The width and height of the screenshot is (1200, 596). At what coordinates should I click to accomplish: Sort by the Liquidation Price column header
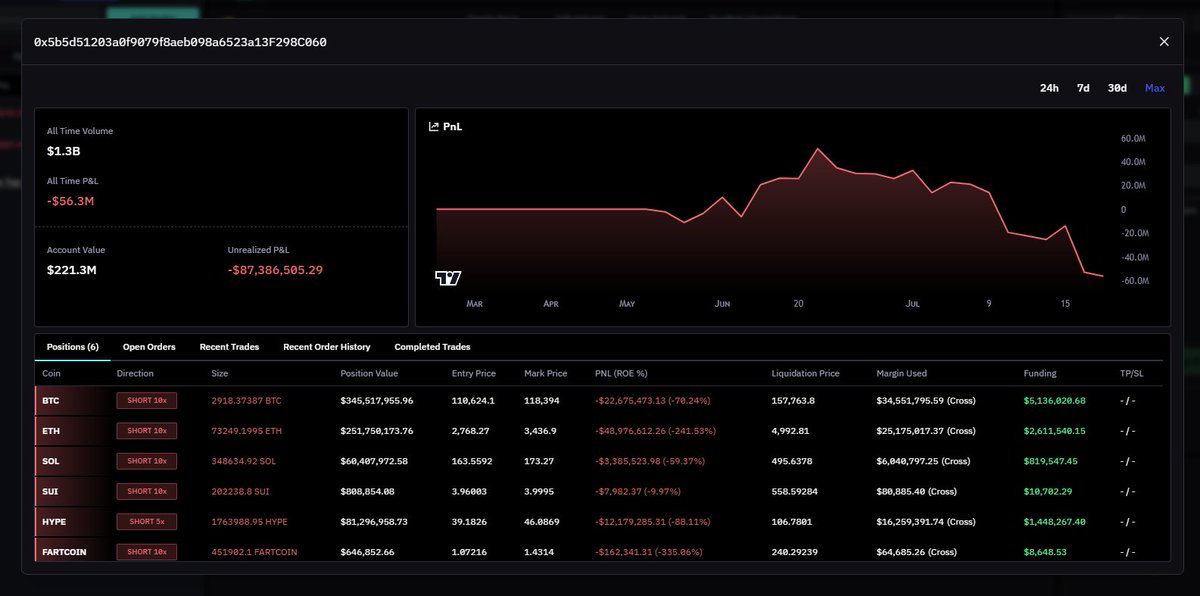pos(805,373)
